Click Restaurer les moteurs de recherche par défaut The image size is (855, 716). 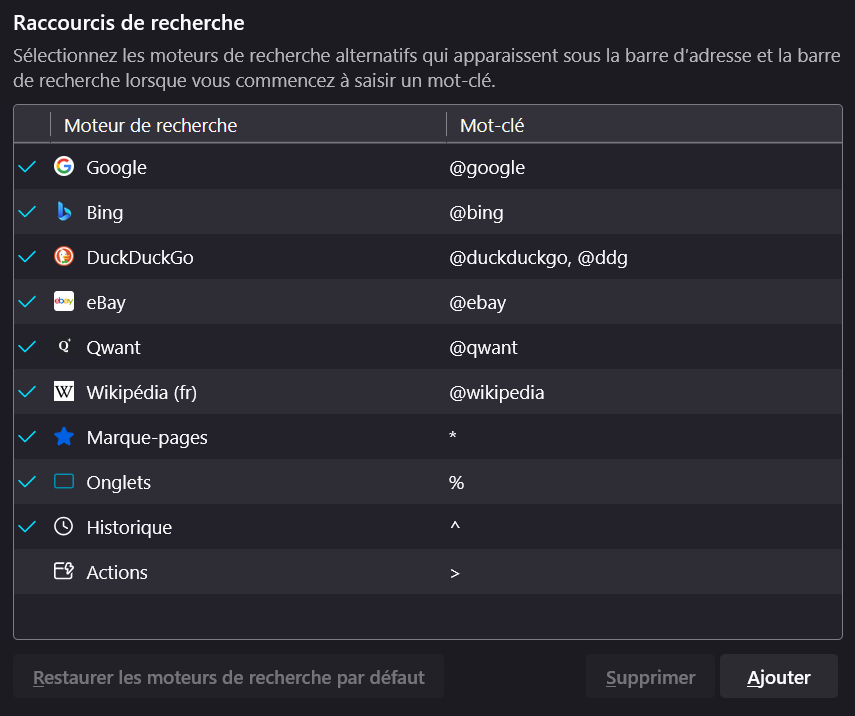tap(229, 677)
